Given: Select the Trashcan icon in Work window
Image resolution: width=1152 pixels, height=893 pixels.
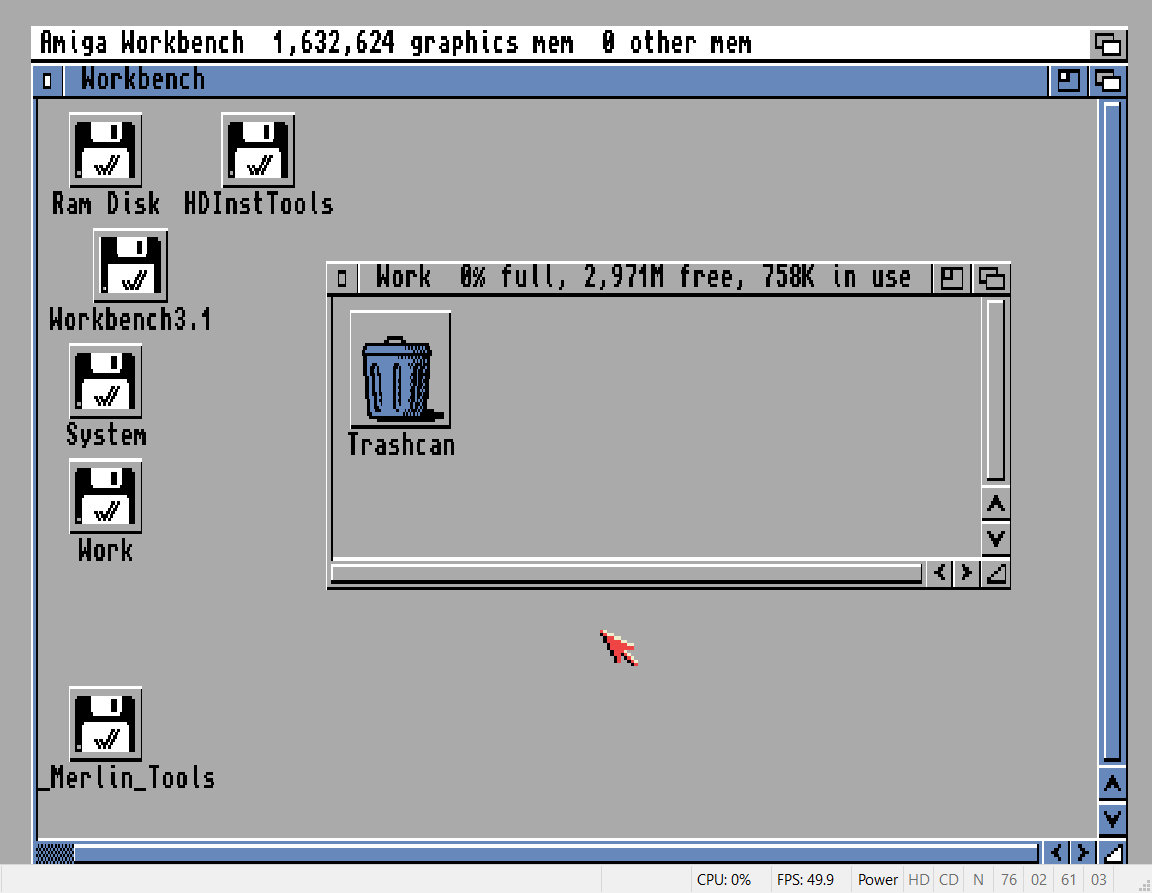Looking at the screenshot, I should click(400, 369).
